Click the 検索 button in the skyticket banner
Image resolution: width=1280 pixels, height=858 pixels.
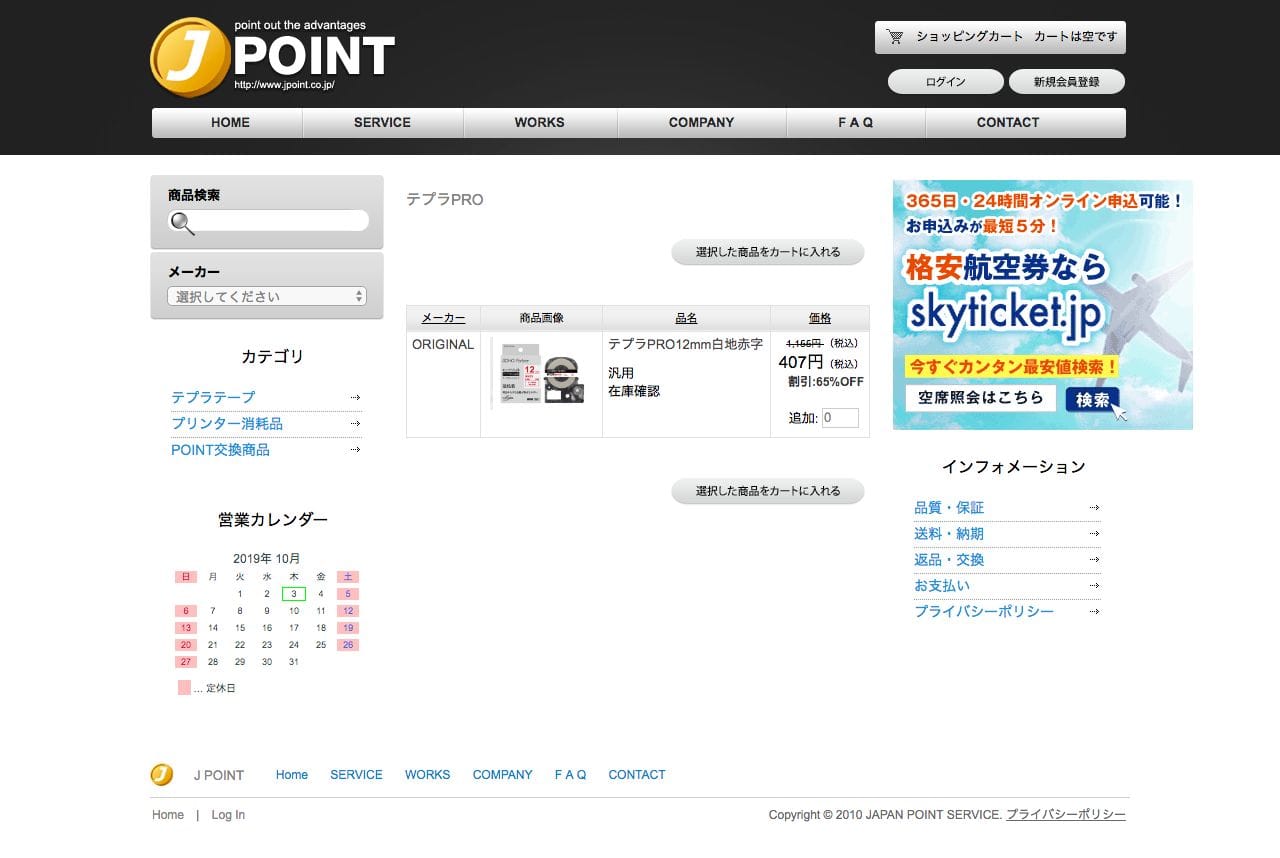[1093, 398]
